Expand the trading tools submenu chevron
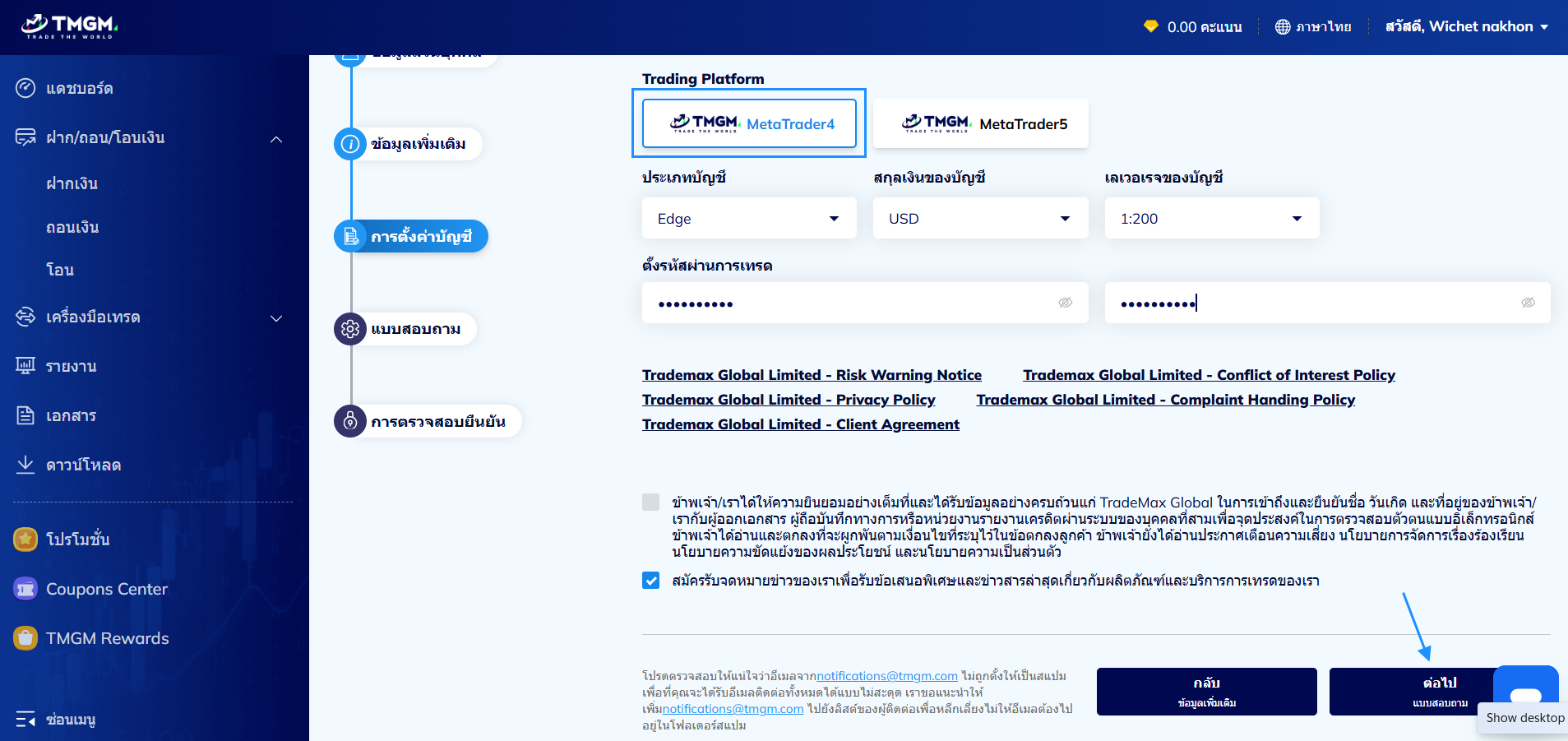Screen dimensions: 1568x741 coord(276,318)
